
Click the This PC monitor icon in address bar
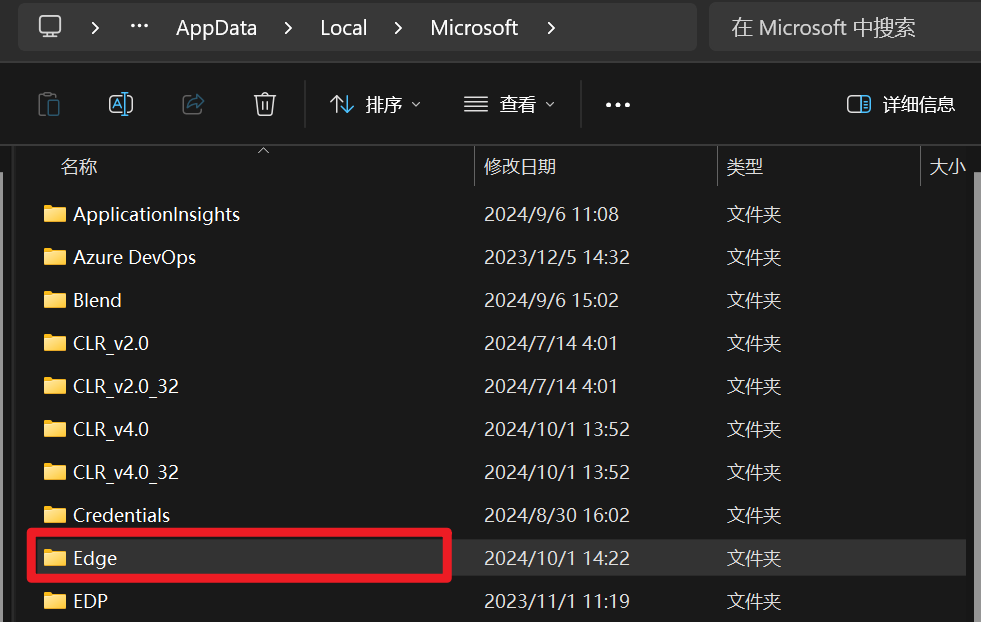coord(51,27)
